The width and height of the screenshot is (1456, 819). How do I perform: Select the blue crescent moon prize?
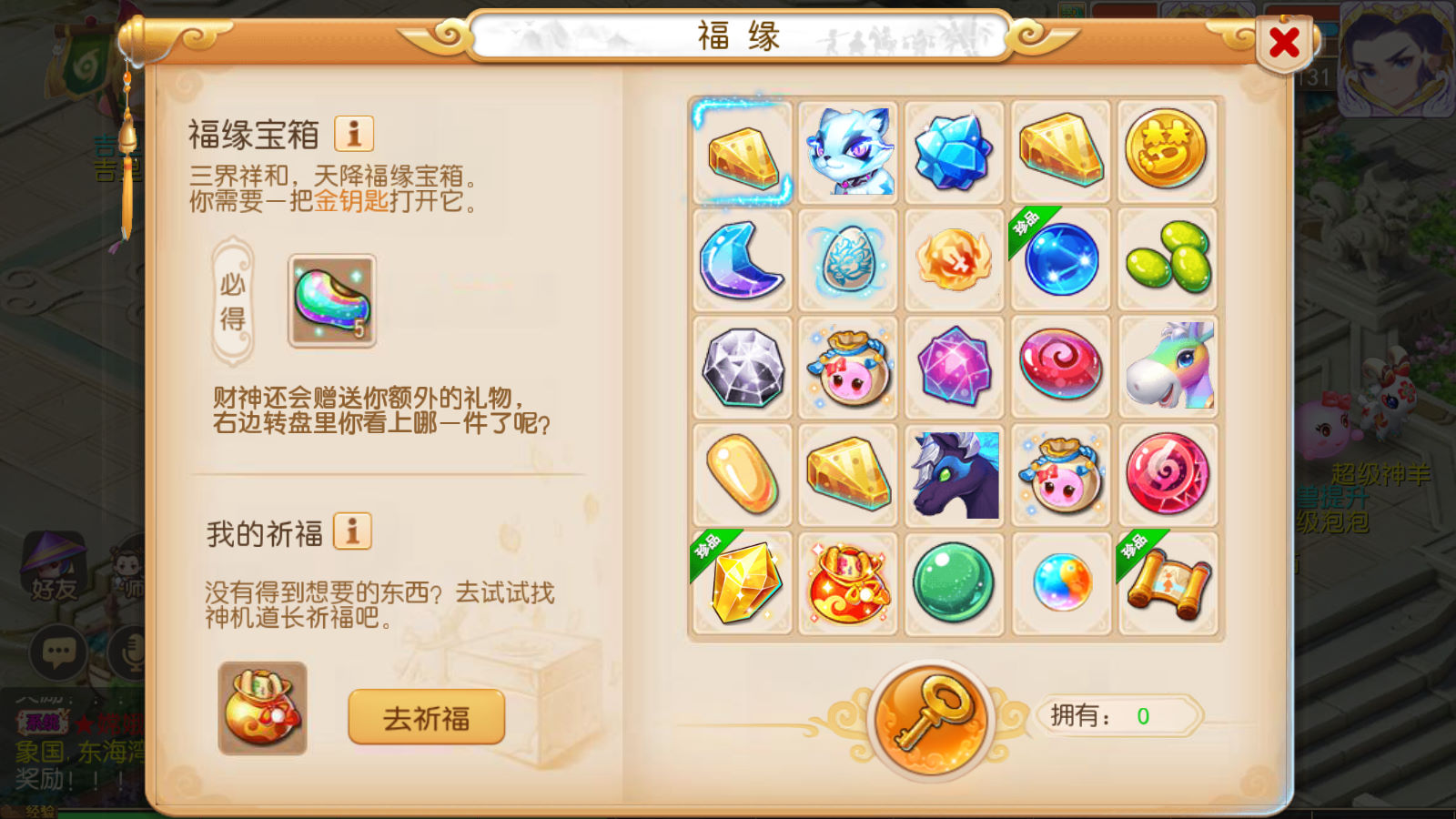(x=742, y=259)
